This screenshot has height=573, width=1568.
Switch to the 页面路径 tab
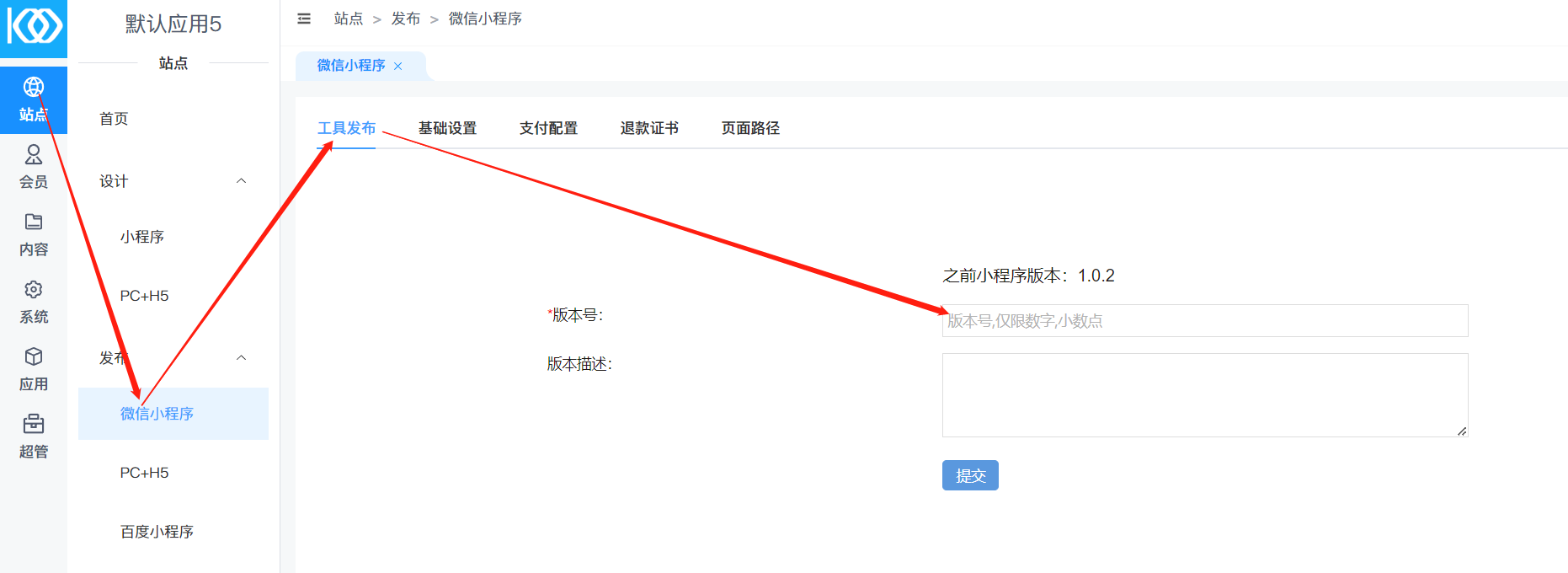pos(750,128)
